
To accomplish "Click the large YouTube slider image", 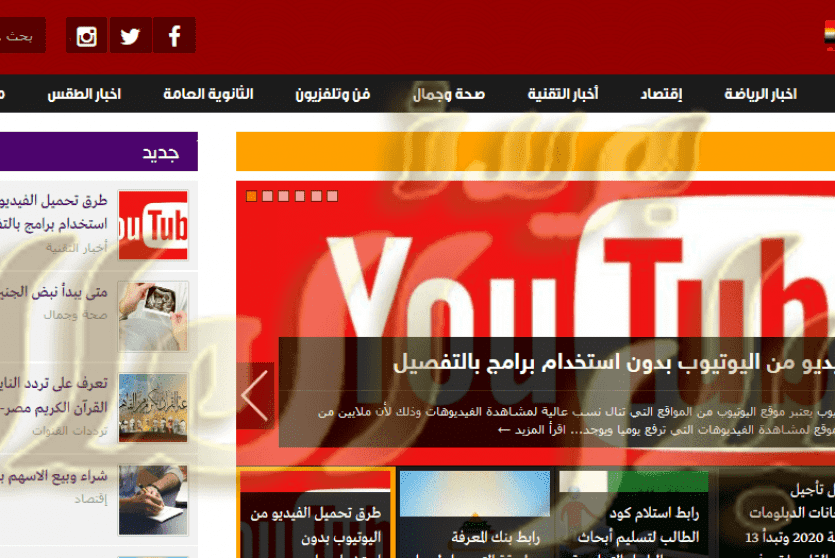I will click(x=535, y=266).
